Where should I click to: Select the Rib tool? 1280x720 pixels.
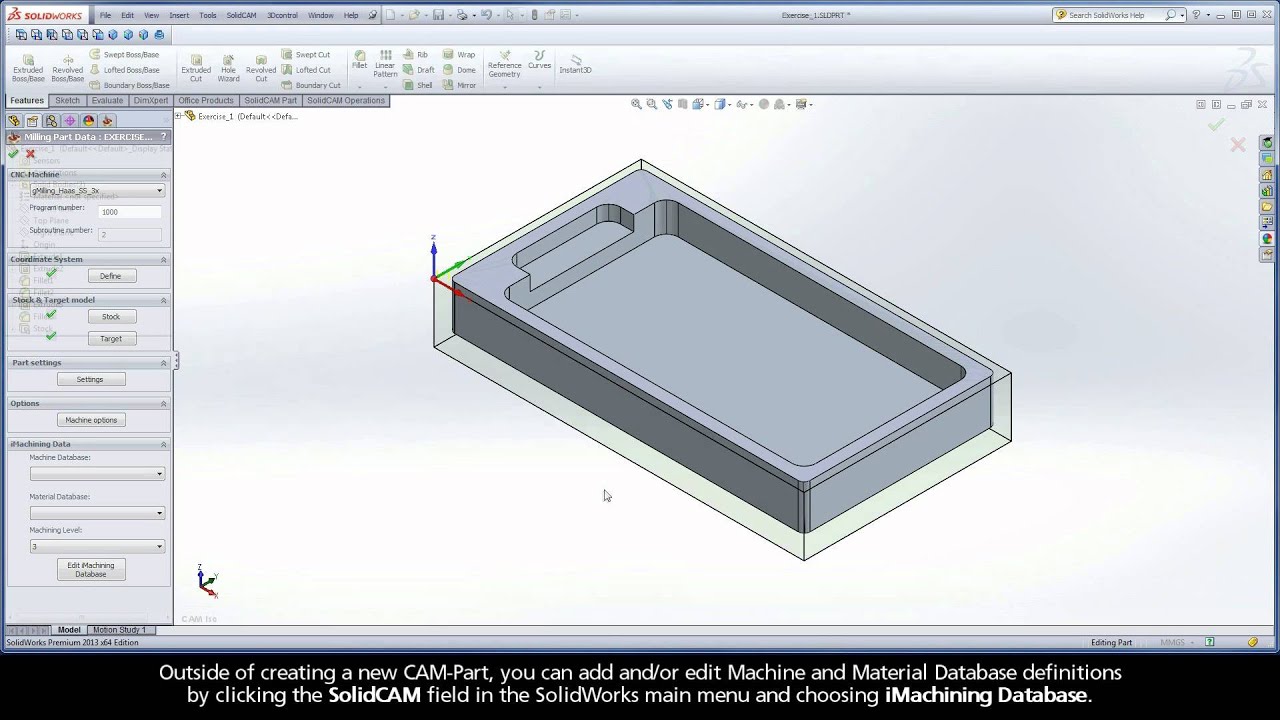click(x=415, y=55)
